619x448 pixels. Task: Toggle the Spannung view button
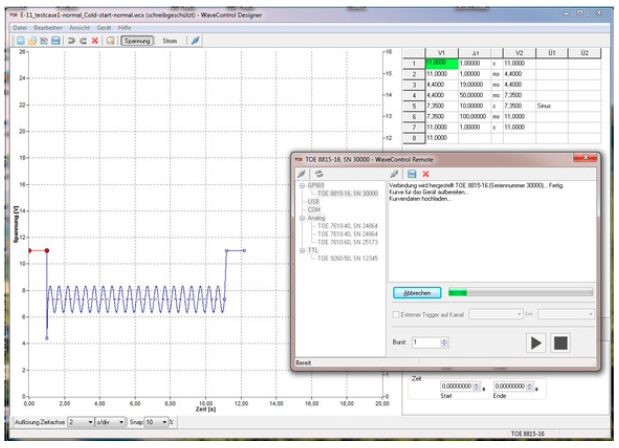coord(137,41)
